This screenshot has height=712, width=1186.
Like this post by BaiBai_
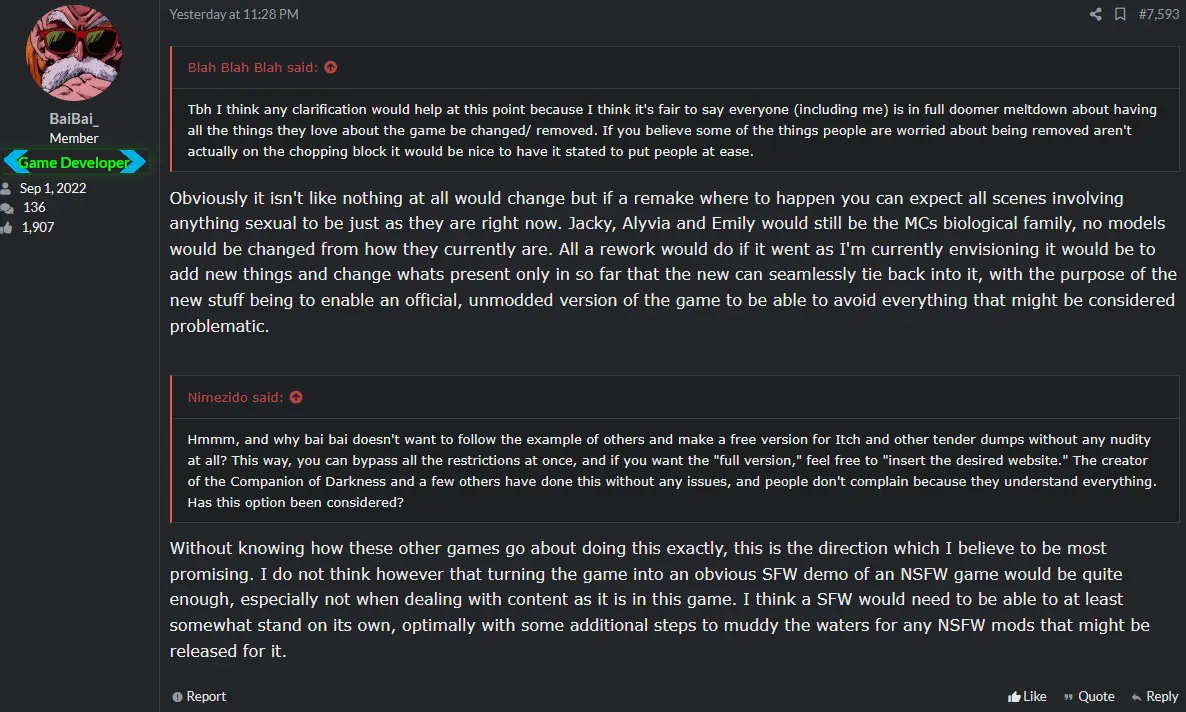[1027, 696]
